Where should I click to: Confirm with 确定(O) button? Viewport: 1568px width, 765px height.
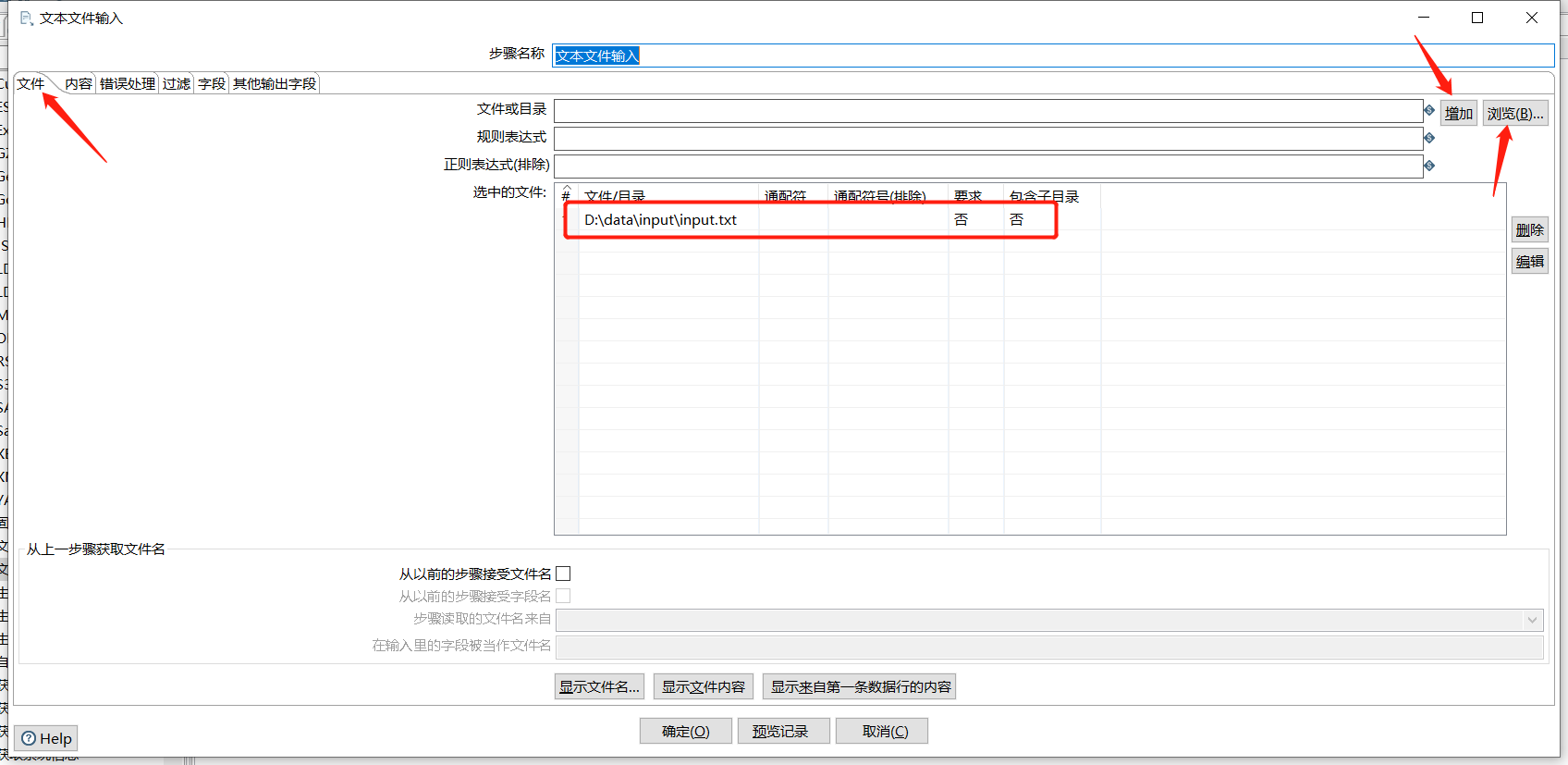(x=686, y=731)
